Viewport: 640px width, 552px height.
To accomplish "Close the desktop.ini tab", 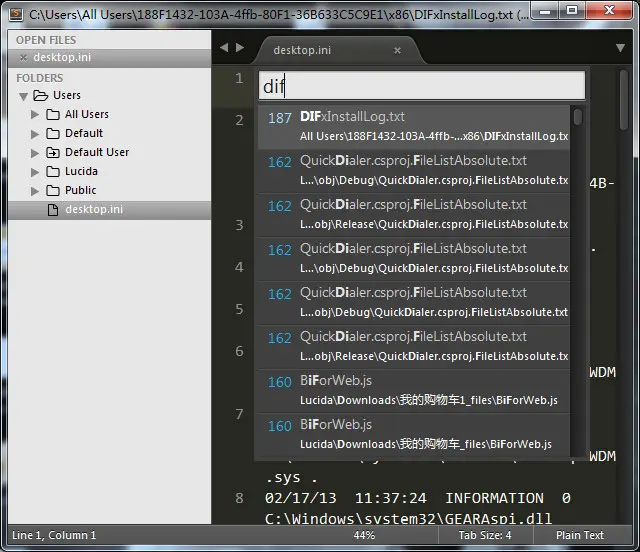I will 397,50.
